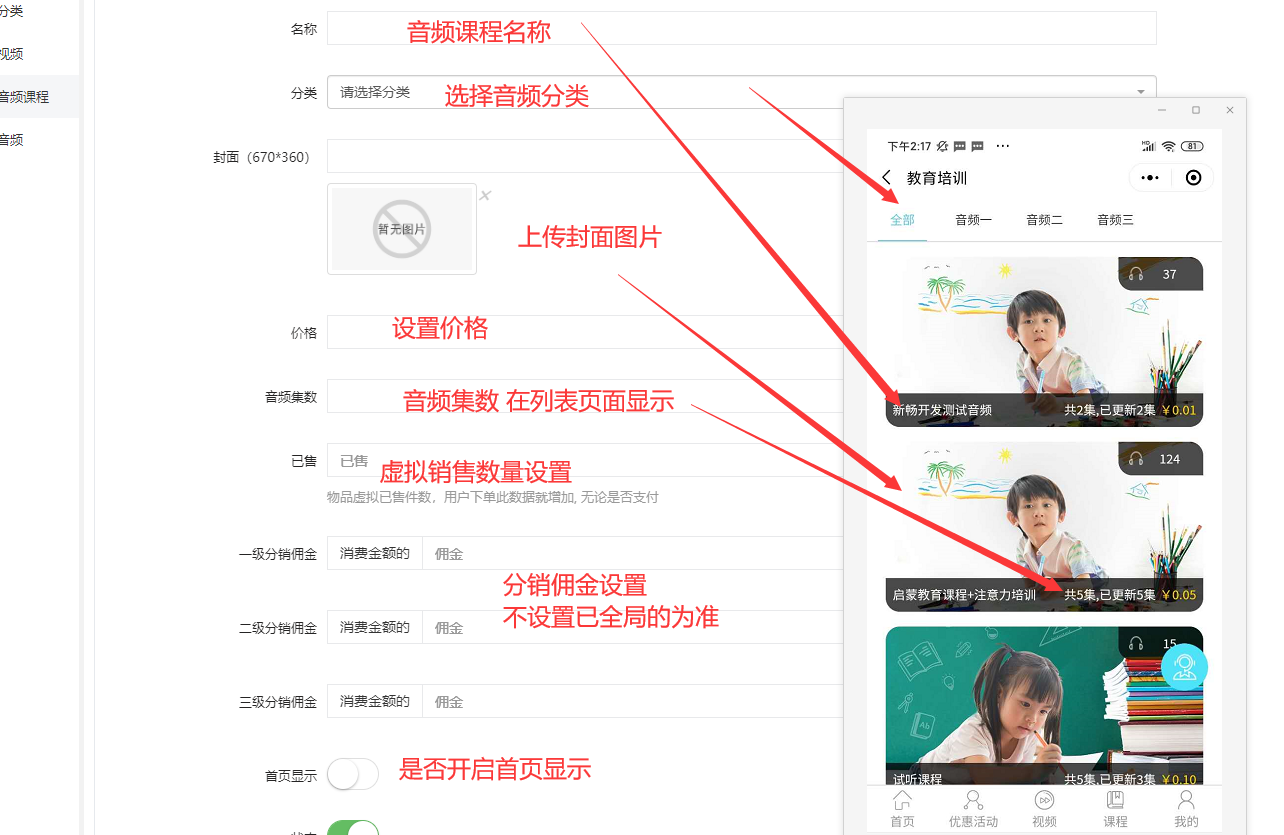Viewport: 1284px width, 835px height.
Task: Open the 请选择分类 category dropdown
Action: tap(741, 92)
